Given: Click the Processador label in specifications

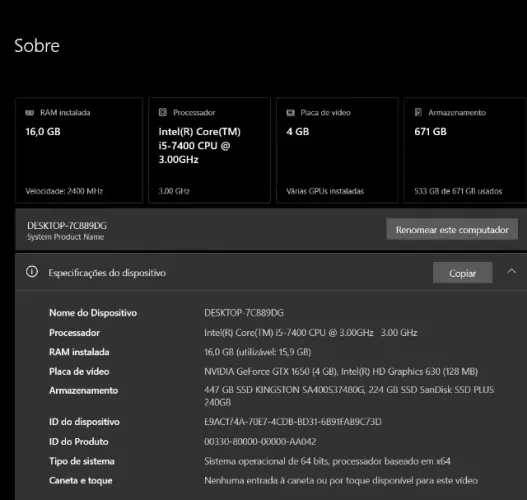Looking at the screenshot, I should [75, 333].
